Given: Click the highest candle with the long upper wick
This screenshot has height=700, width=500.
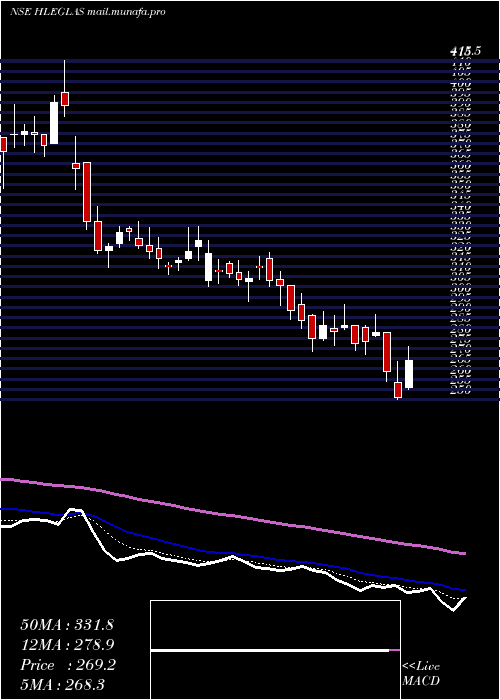Looking at the screenshot, I should pos(65,98).
